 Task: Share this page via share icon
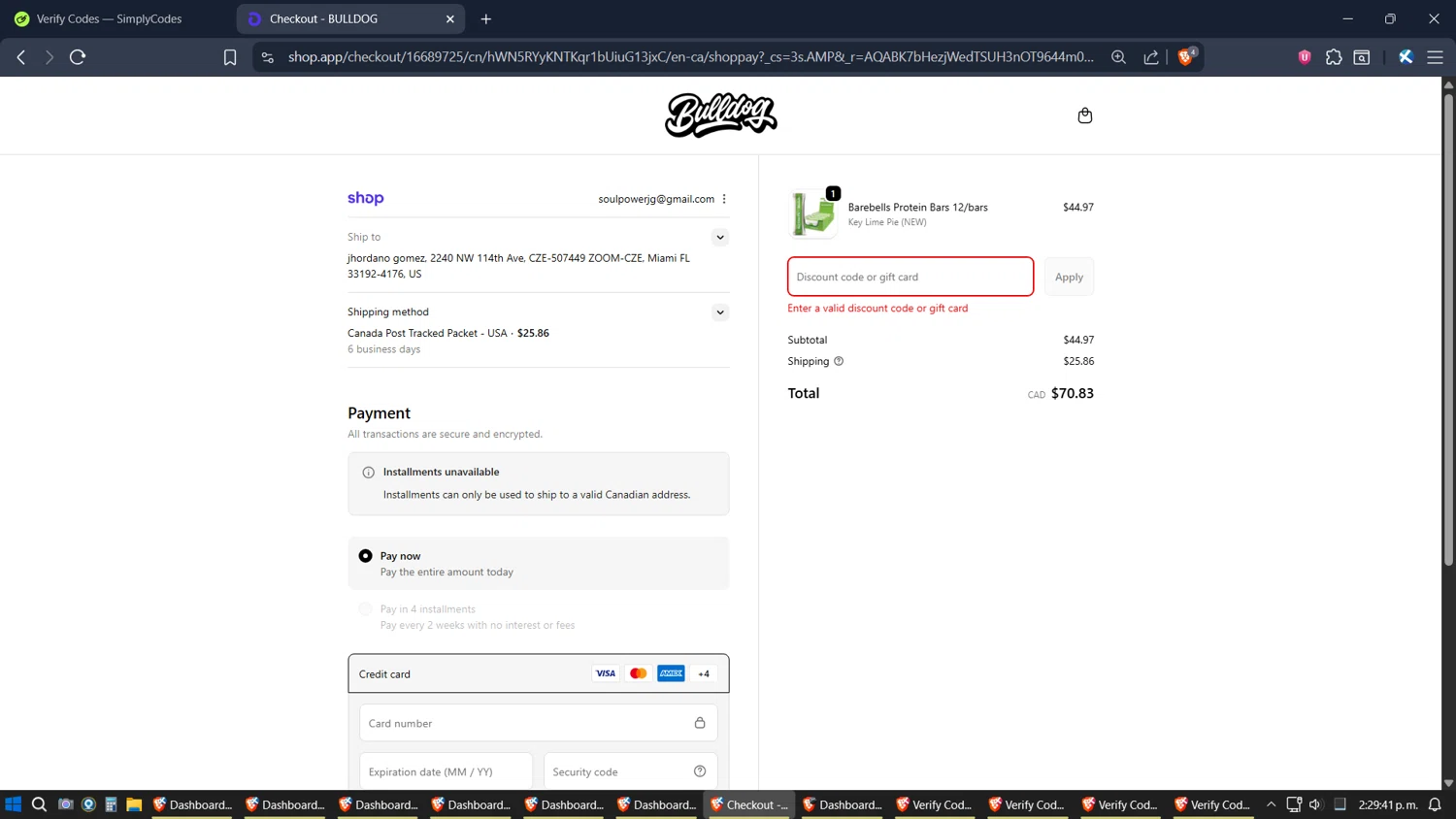coord(1151,57)
